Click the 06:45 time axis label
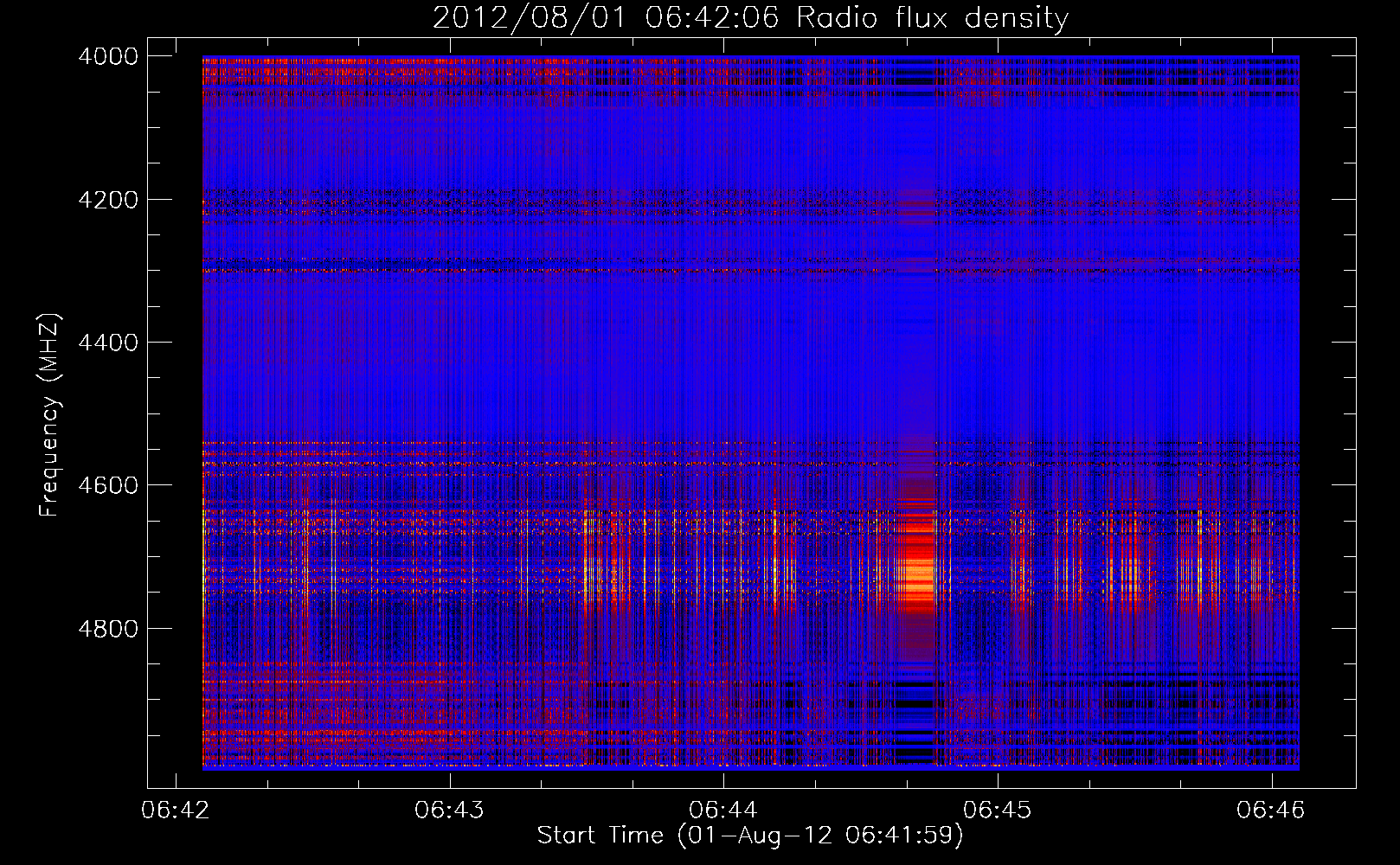The image size is (1400, 865). pyautogui.click(x=997, y=811)
